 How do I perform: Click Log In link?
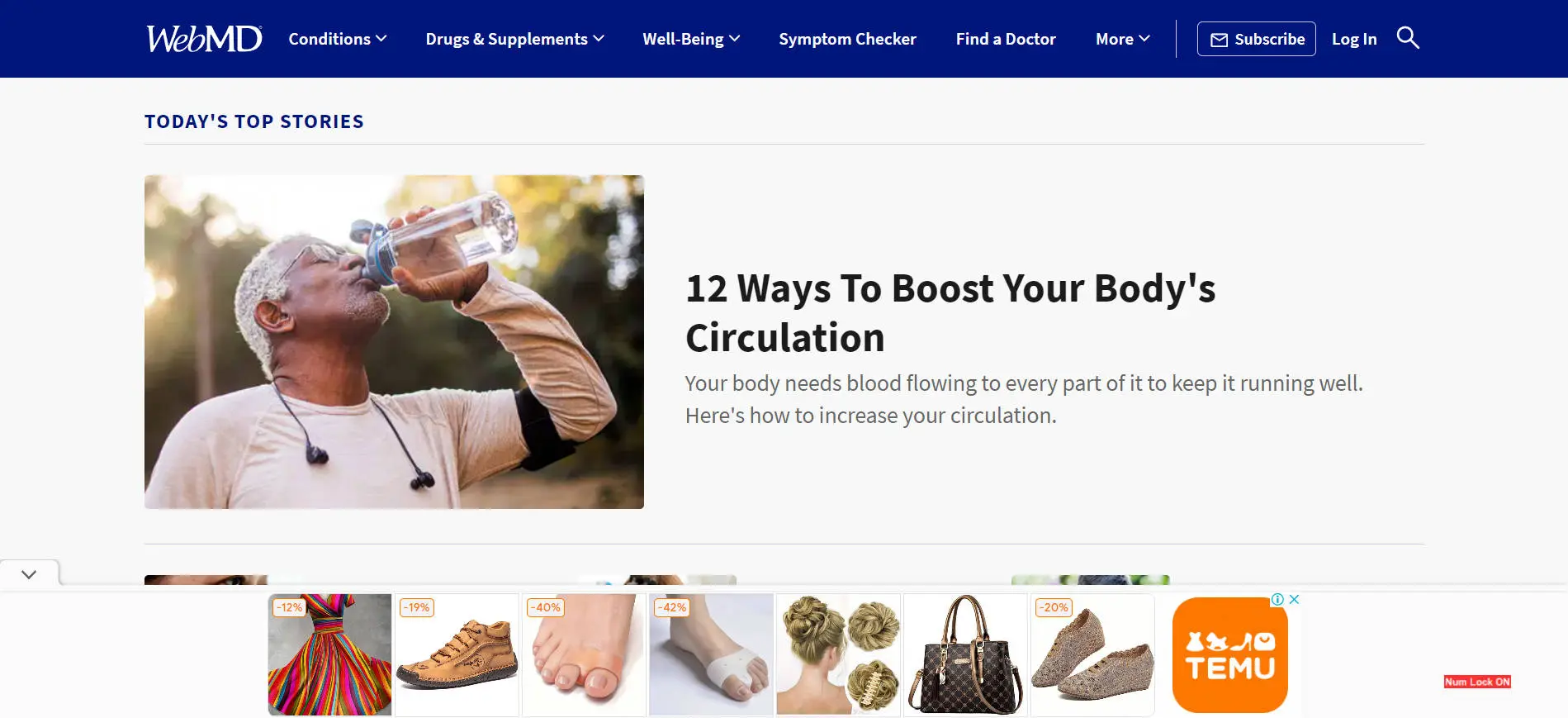click(1354, 39)
